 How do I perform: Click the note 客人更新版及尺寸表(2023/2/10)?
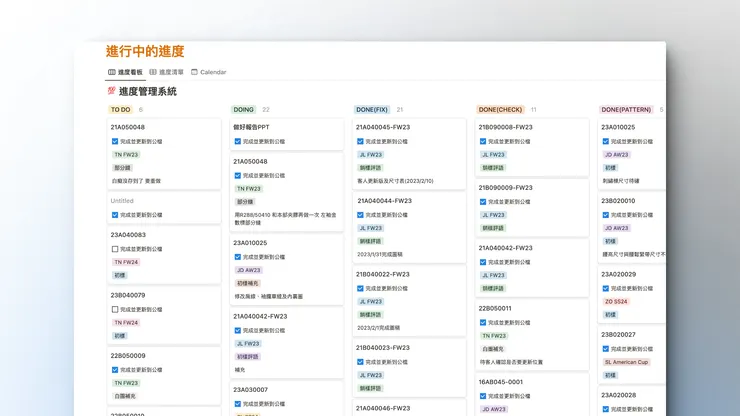395,181
